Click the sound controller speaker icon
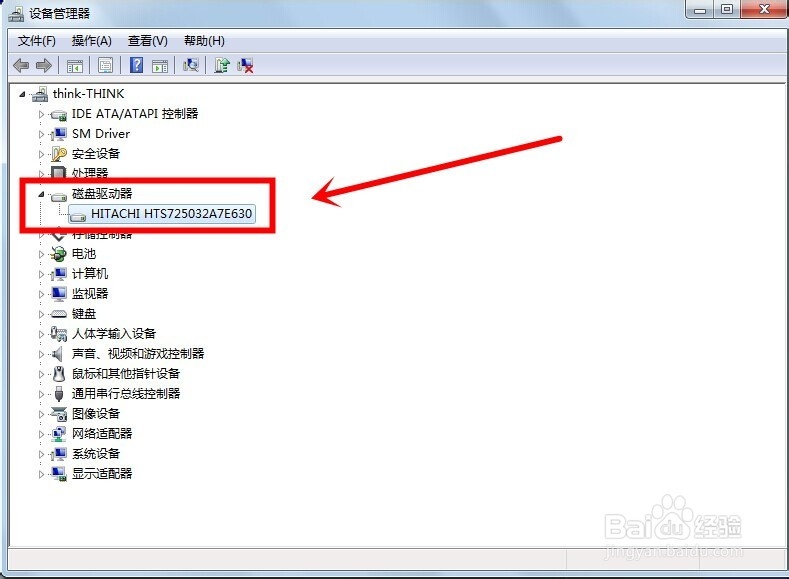This screenshot has width=789, height=579. (59, 354)
